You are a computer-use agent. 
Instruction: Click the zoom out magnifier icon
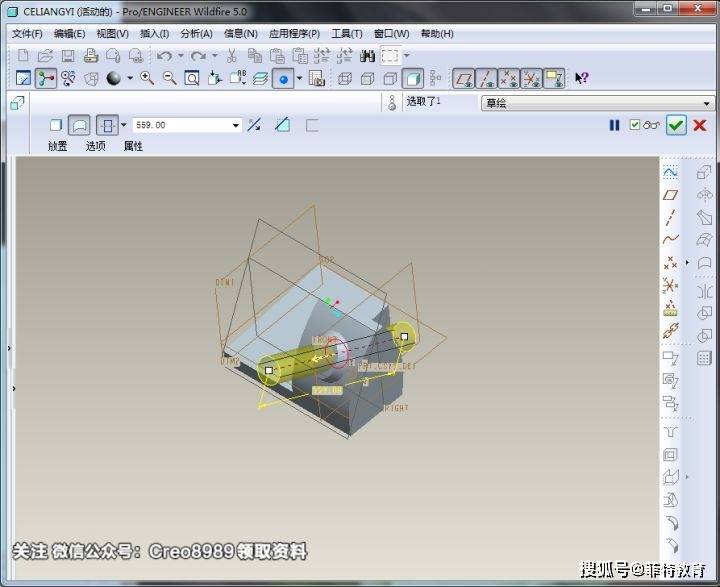pyautogui.click(x=169, y=78)
